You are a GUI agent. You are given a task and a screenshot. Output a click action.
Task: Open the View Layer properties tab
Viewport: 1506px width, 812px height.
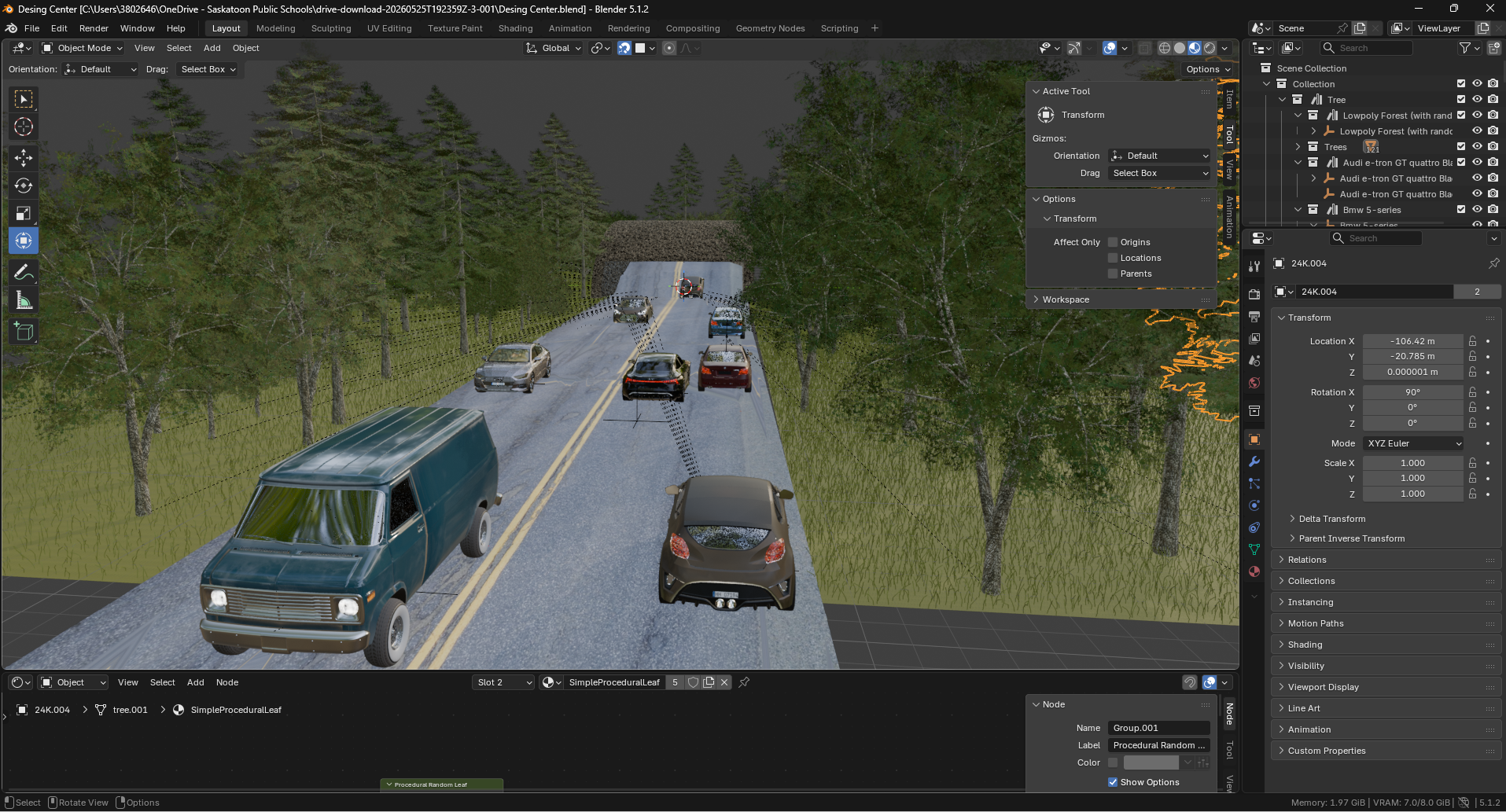tap(1254, 338)
